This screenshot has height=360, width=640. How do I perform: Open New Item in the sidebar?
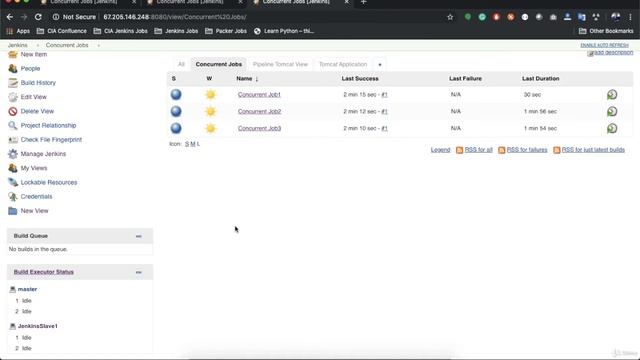tap(33, 54)
